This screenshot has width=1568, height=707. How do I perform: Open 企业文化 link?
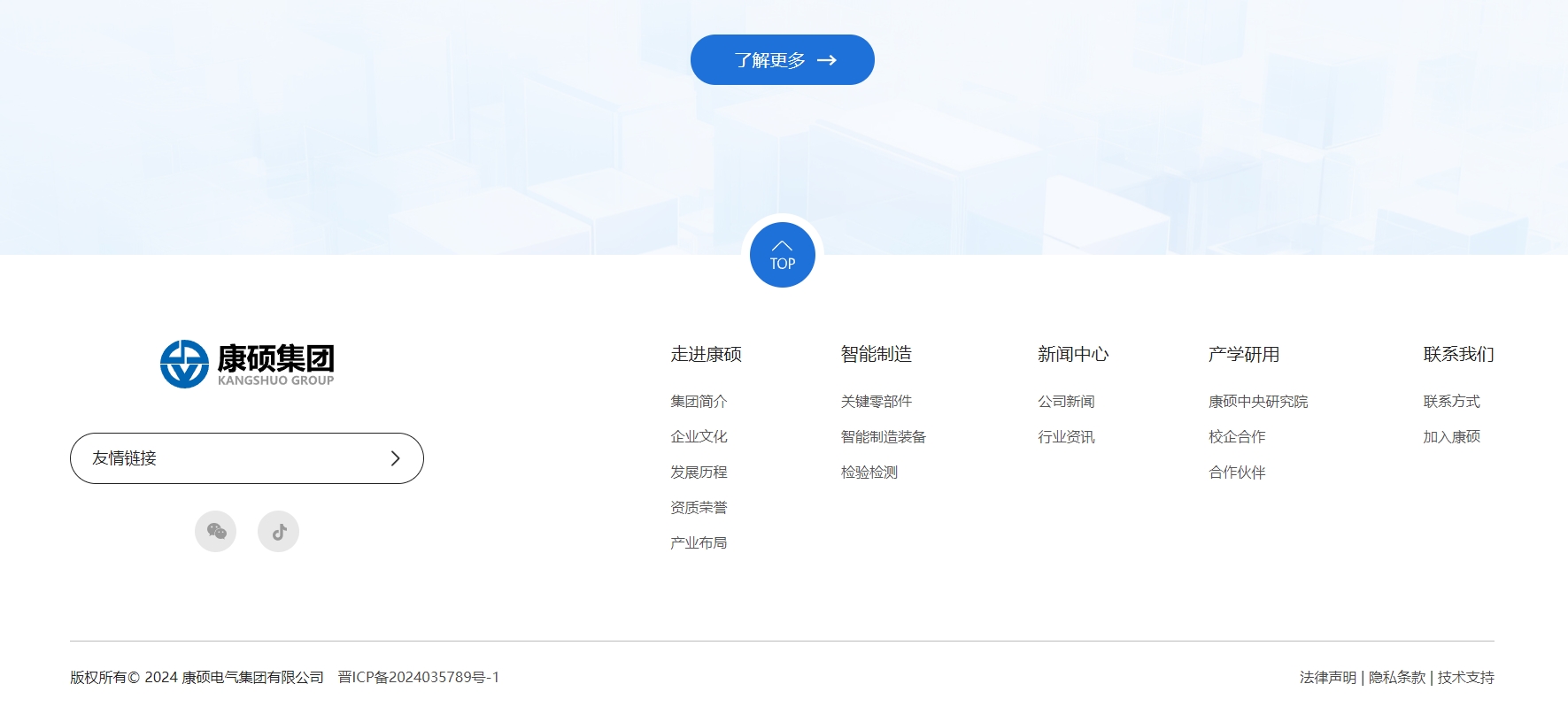pyautogui.click(x=699, y=437)
